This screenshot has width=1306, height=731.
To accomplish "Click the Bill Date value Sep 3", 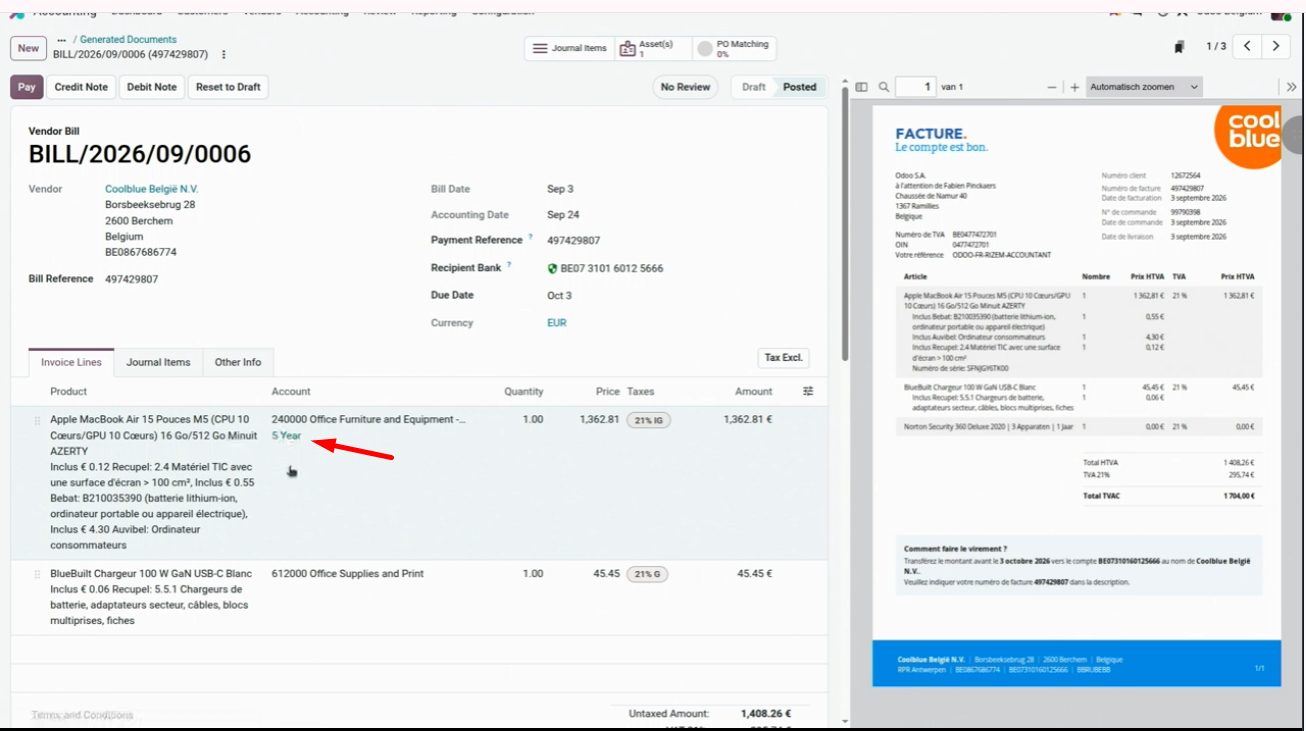I will [x=560, y=189].
